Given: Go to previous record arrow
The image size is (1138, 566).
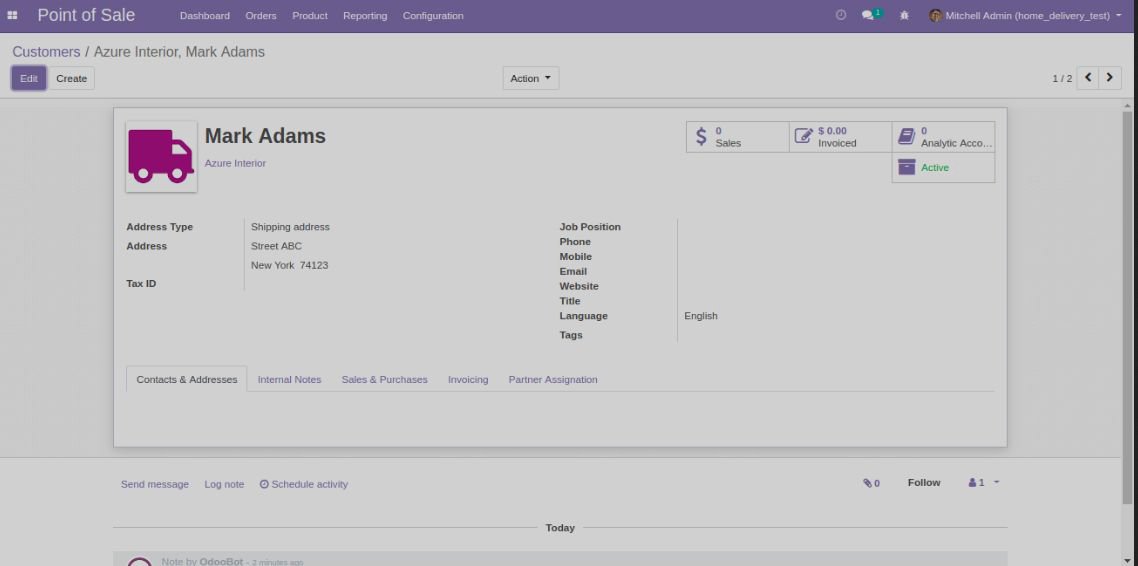Looking at the screenshot, I should (x=1088, y=78).
